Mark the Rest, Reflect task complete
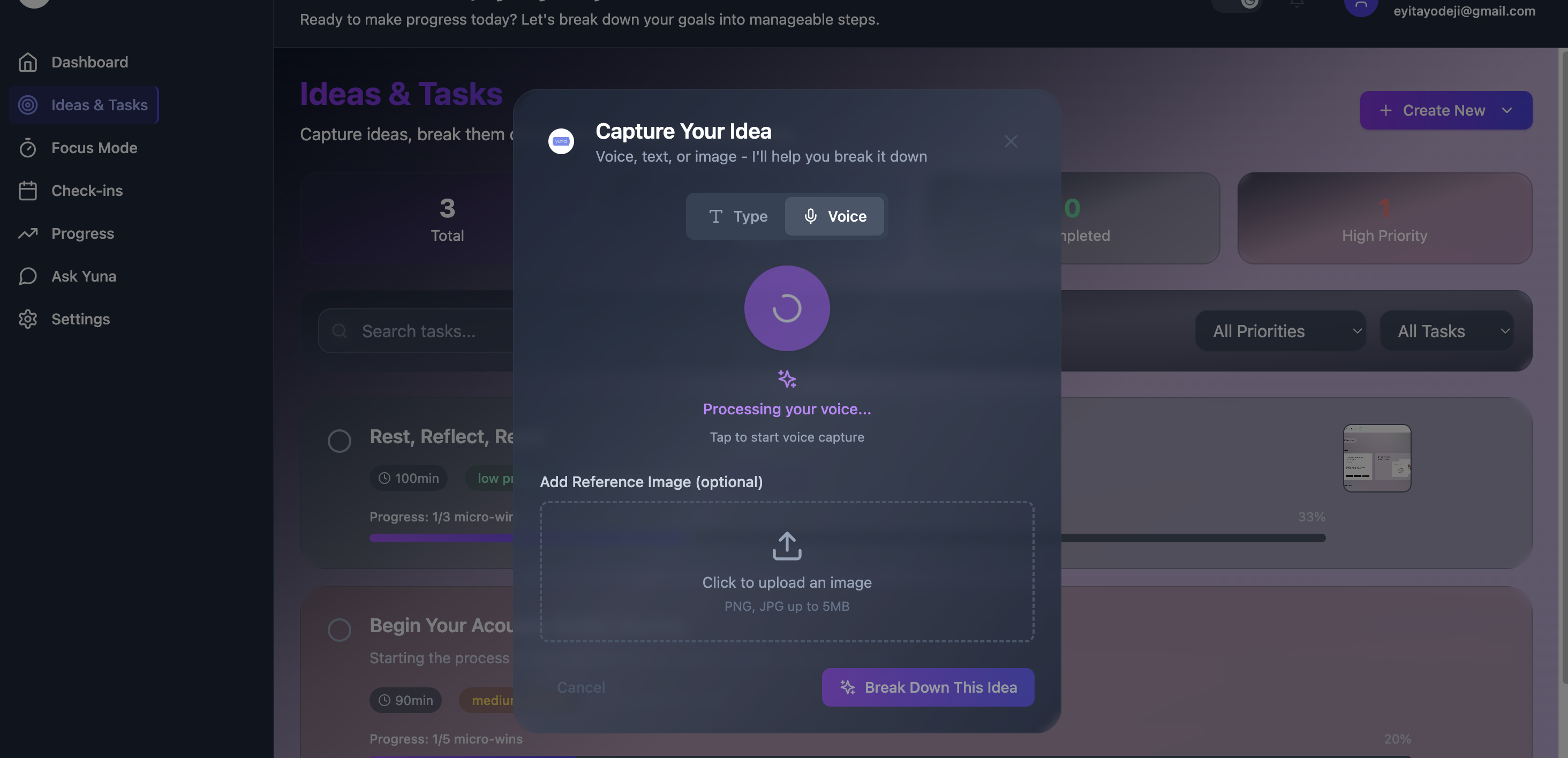This screenshot has height=758, width=1568. click(339, 441)
